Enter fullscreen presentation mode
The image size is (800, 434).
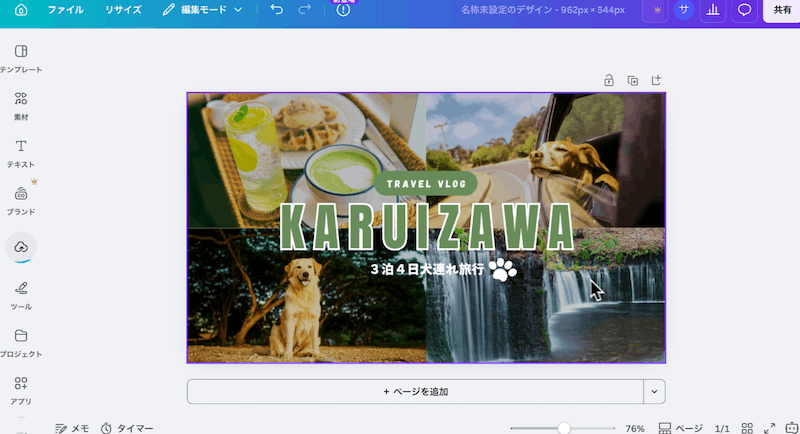tap(769, 428)
